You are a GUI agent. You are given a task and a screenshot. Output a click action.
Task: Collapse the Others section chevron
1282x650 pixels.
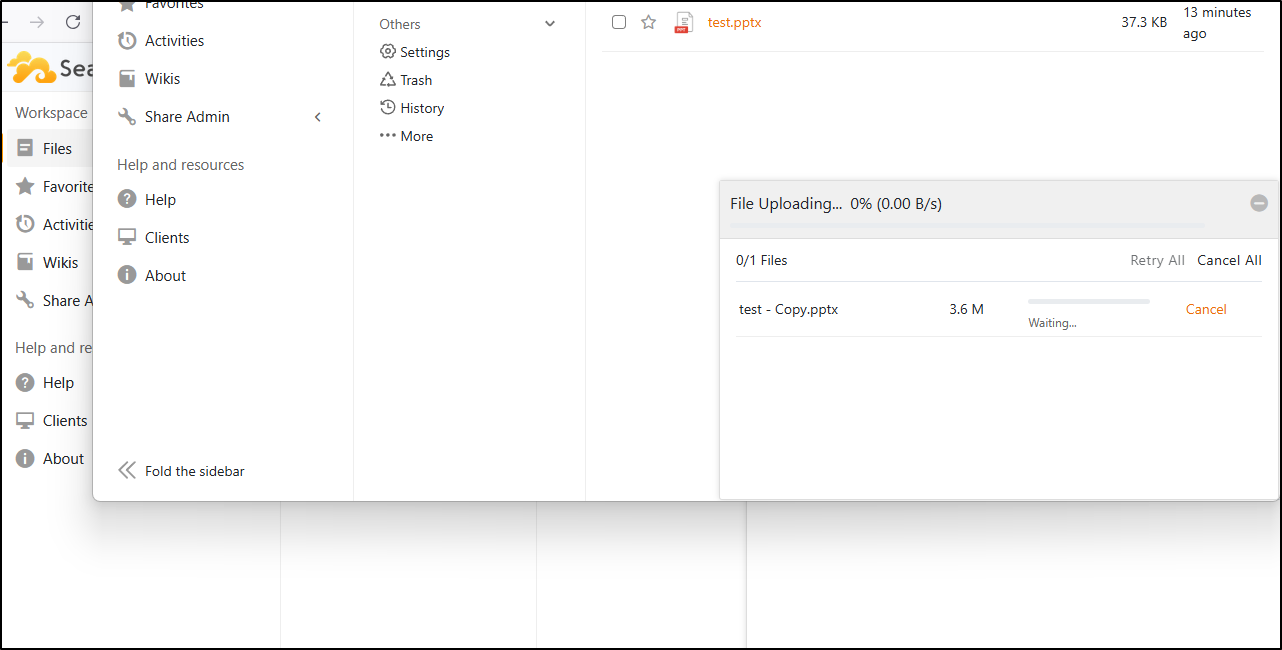[x=549, y=24]
